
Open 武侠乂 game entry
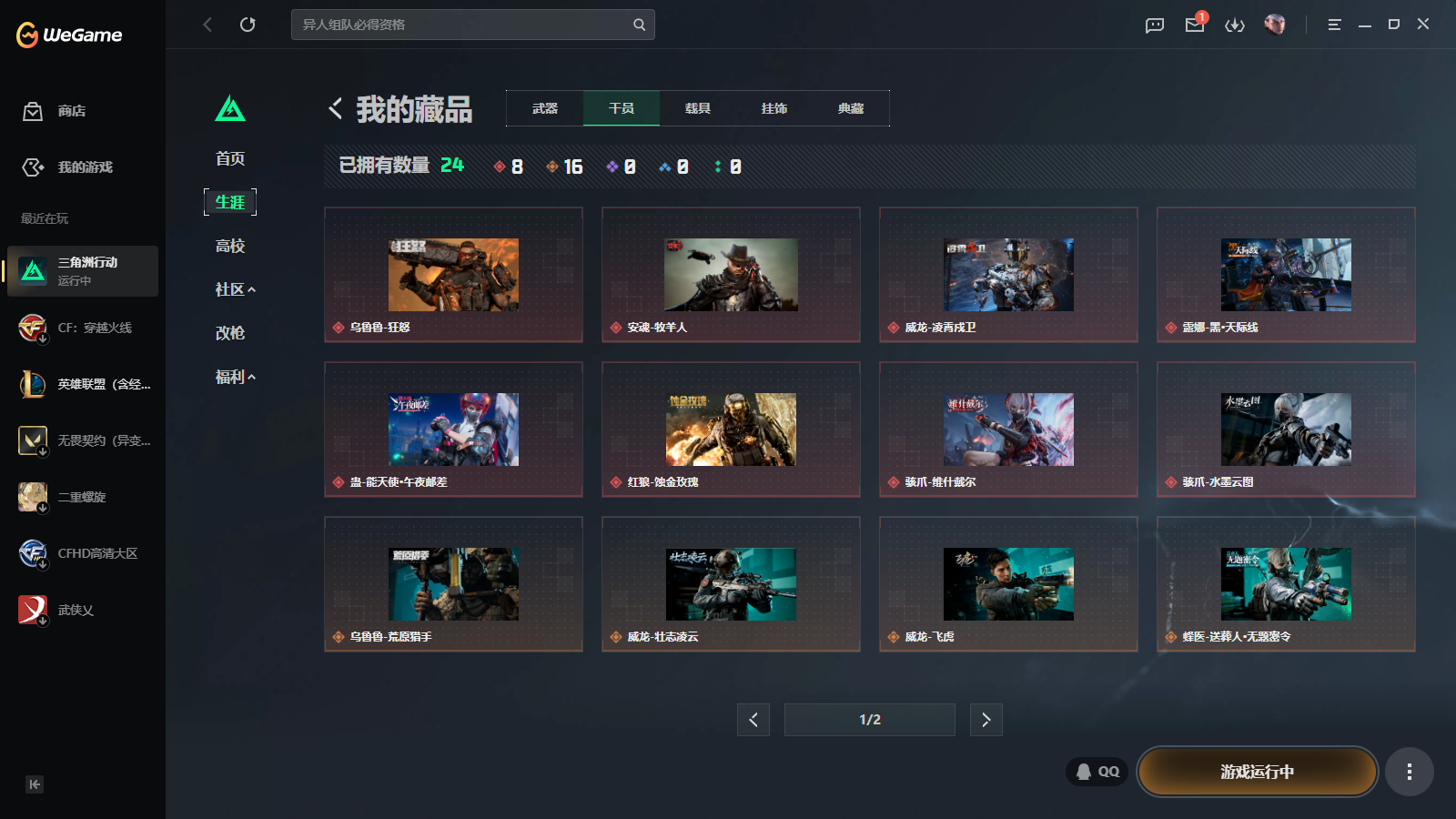(83, 610)
